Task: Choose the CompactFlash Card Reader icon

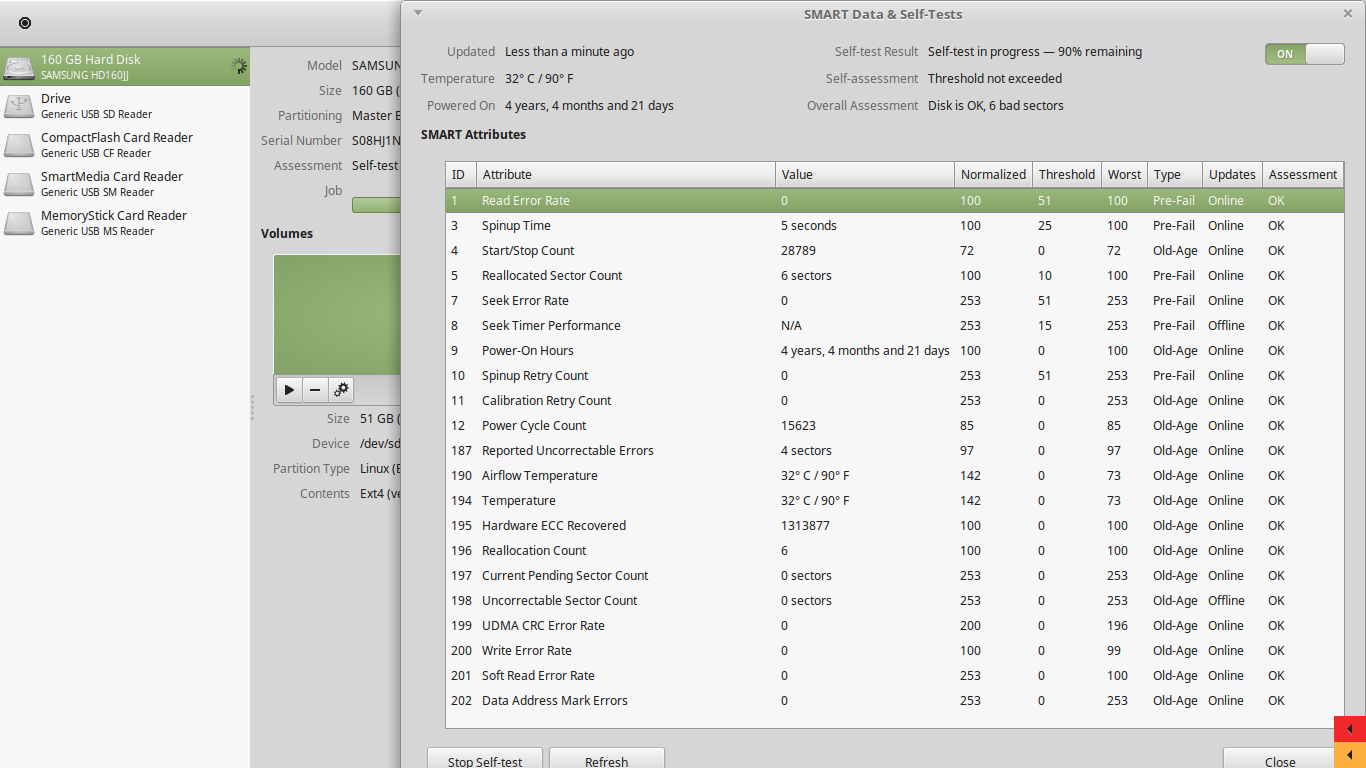Action: coord(19,145)
